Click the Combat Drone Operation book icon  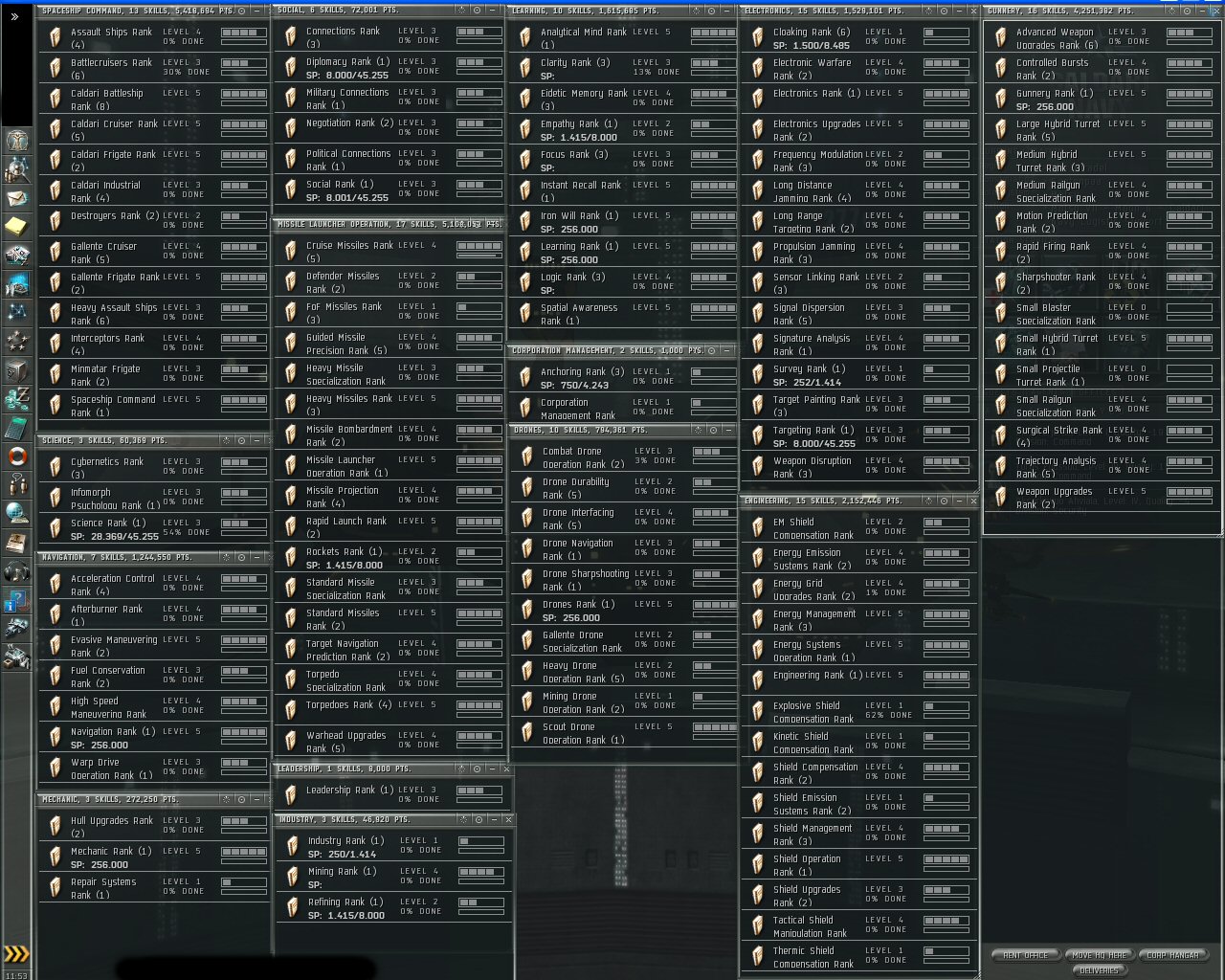(527, 457)
